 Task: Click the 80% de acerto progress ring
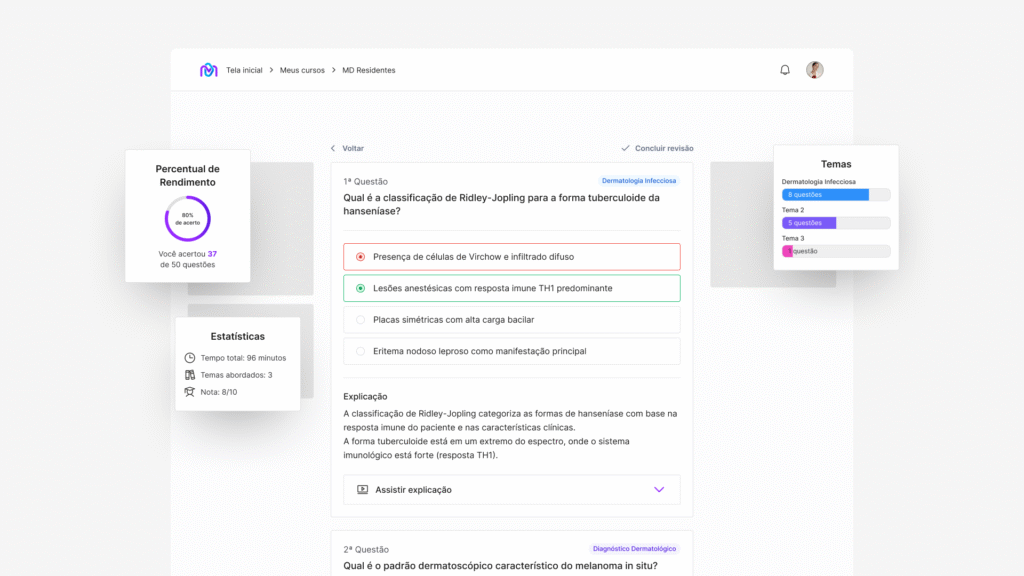(188, 219)
